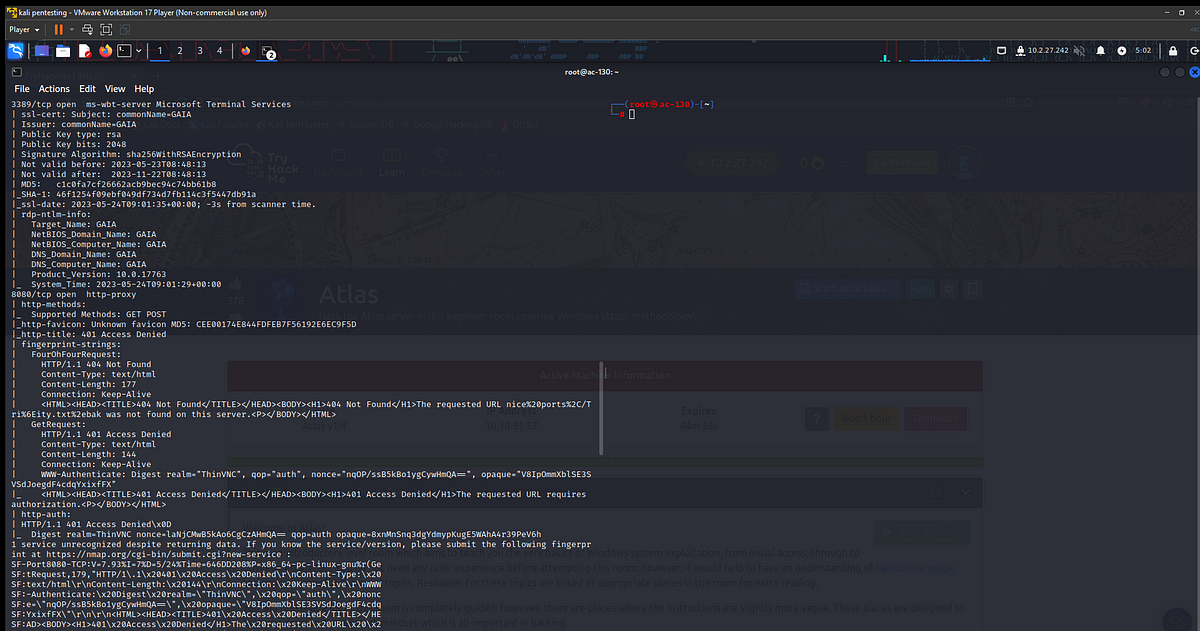Switch to workspace 3

[200, 51]
